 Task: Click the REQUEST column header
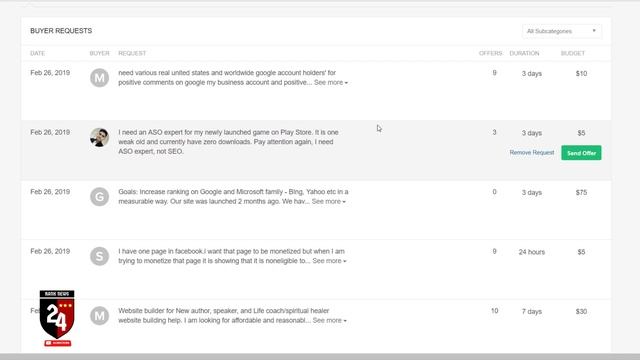132,53
